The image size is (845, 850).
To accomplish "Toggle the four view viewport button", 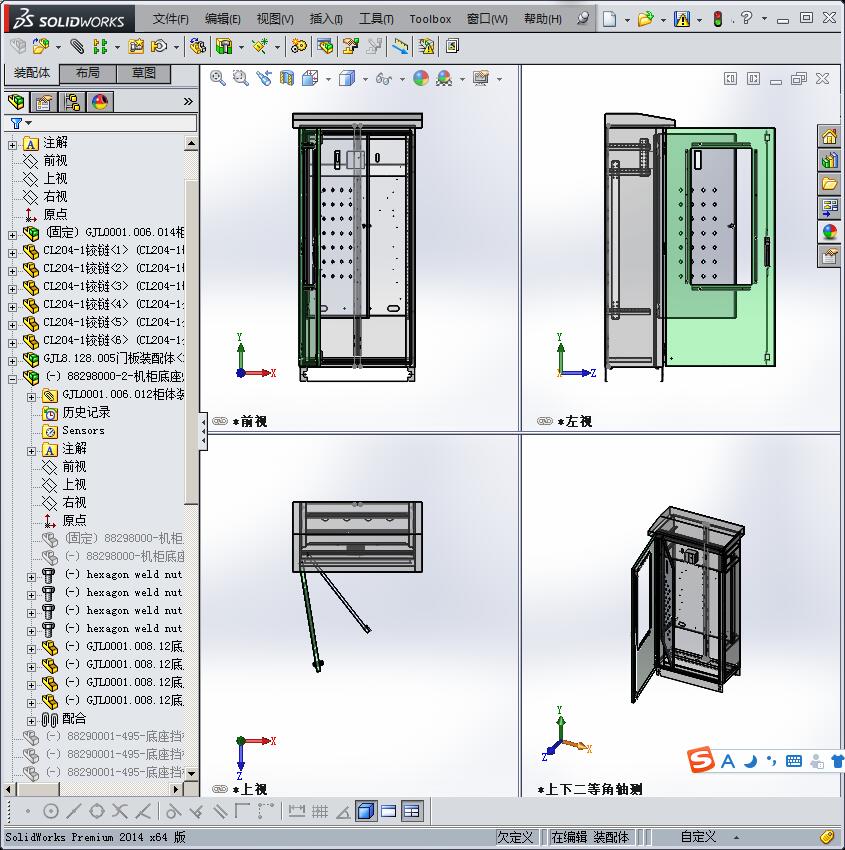I will [412, 812].
